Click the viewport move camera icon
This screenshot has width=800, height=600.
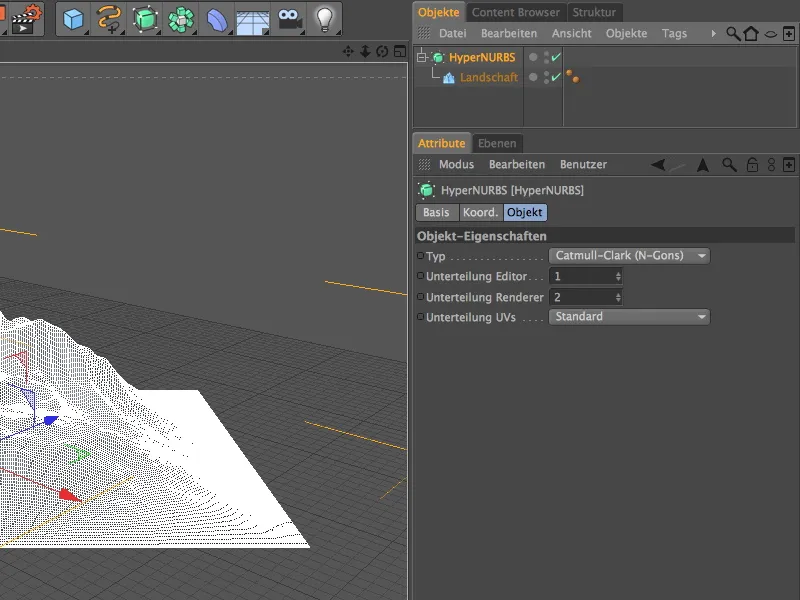pos(348,52)
